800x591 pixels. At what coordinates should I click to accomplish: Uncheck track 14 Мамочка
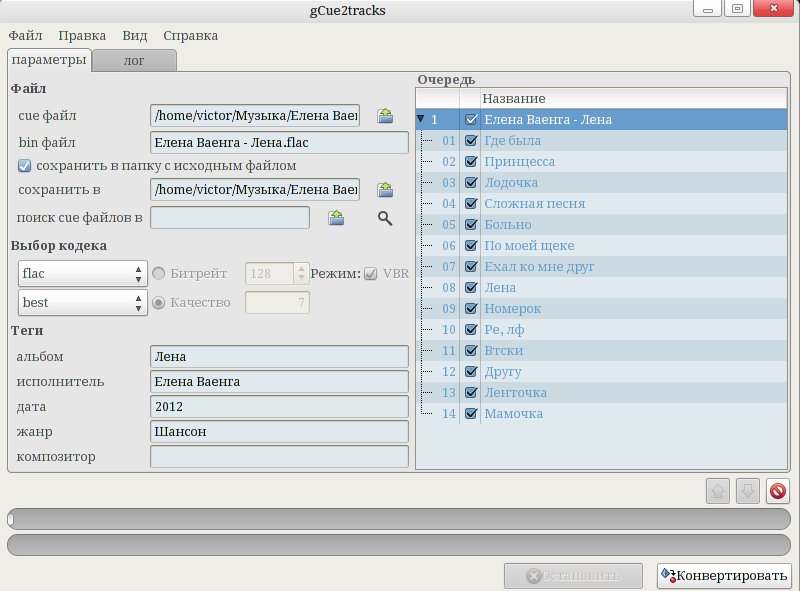(x=471, y=413)
